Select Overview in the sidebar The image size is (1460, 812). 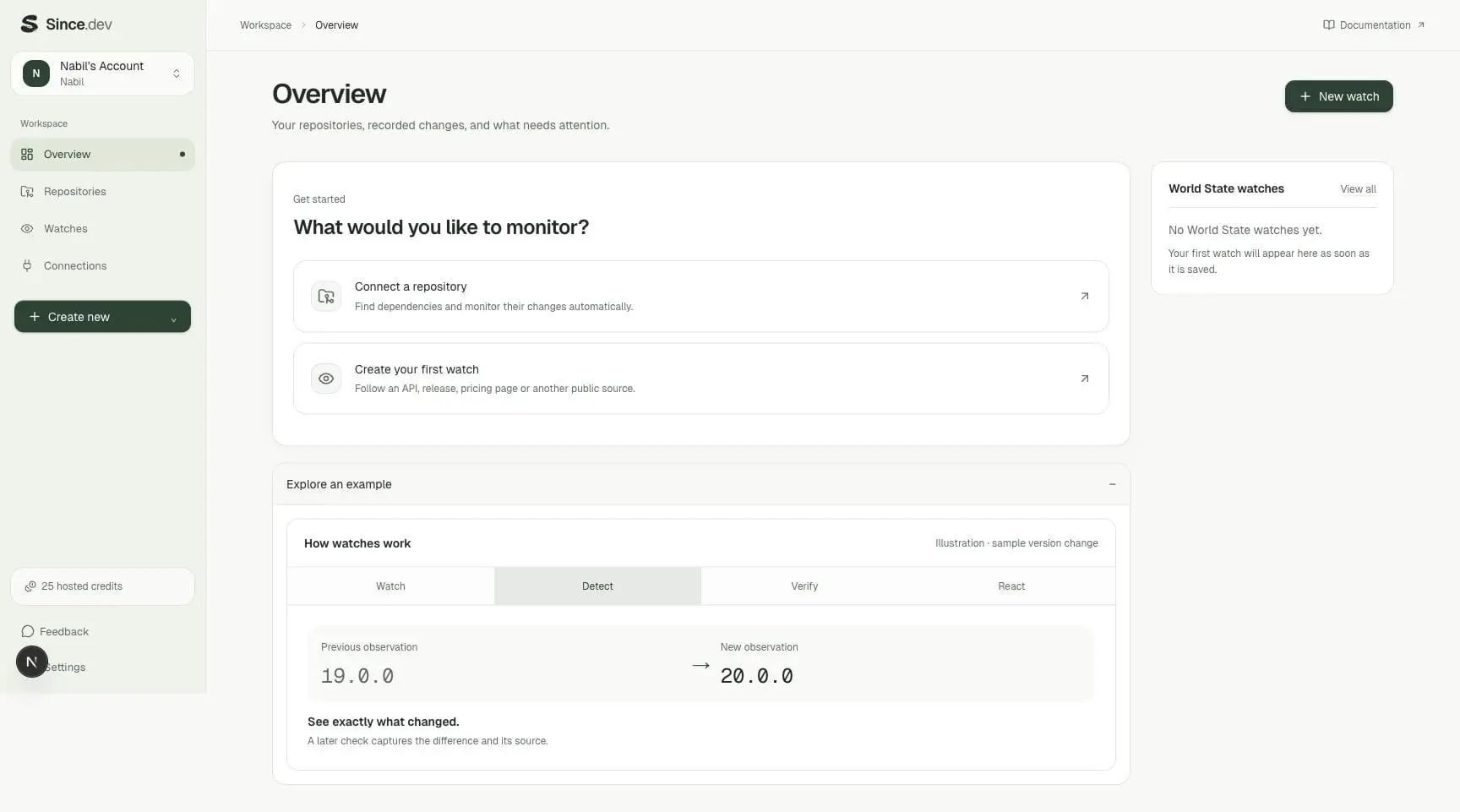(x=103, y=155)
